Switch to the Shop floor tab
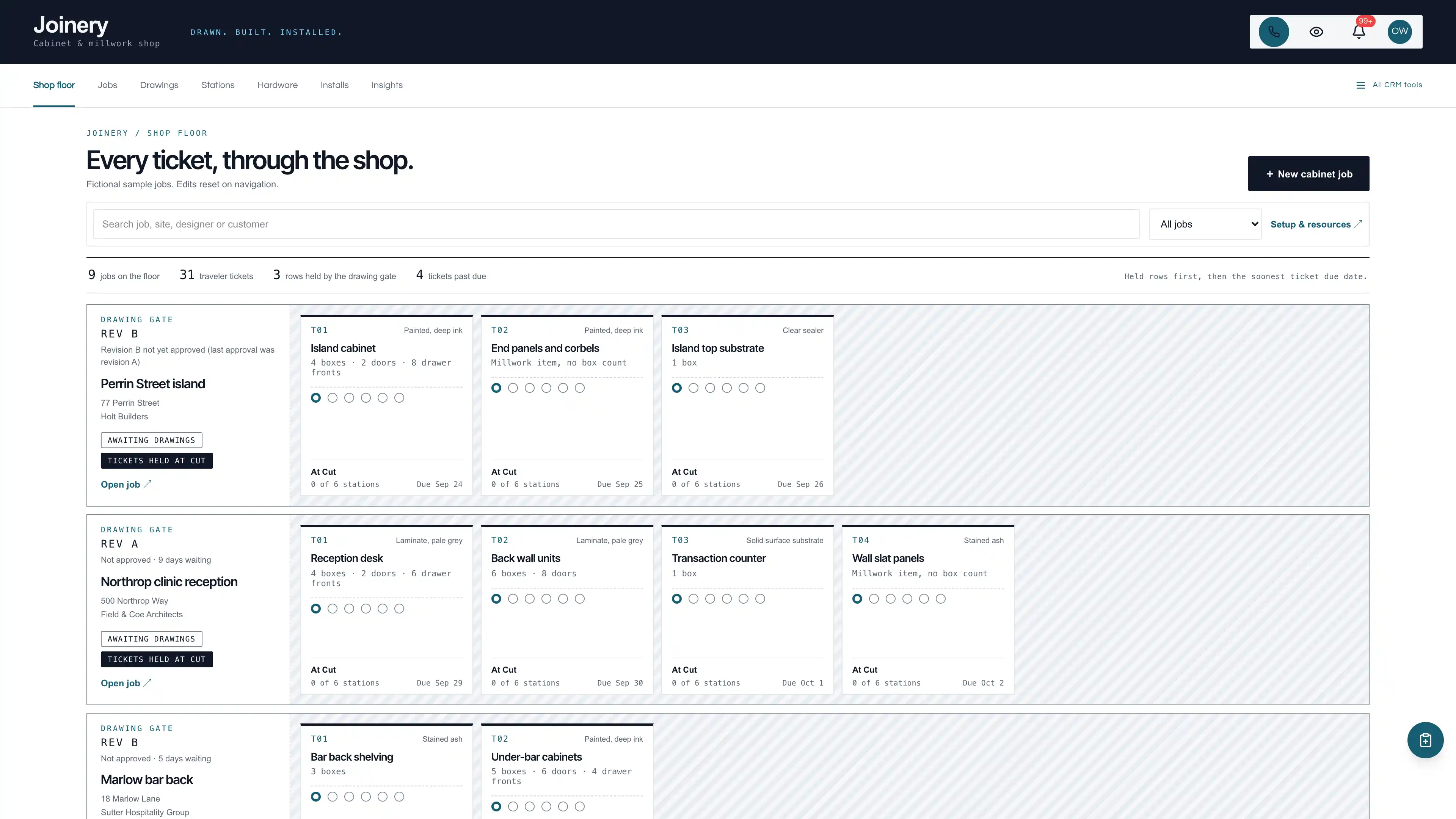The image size is (1456, 819). coord(54,85)
